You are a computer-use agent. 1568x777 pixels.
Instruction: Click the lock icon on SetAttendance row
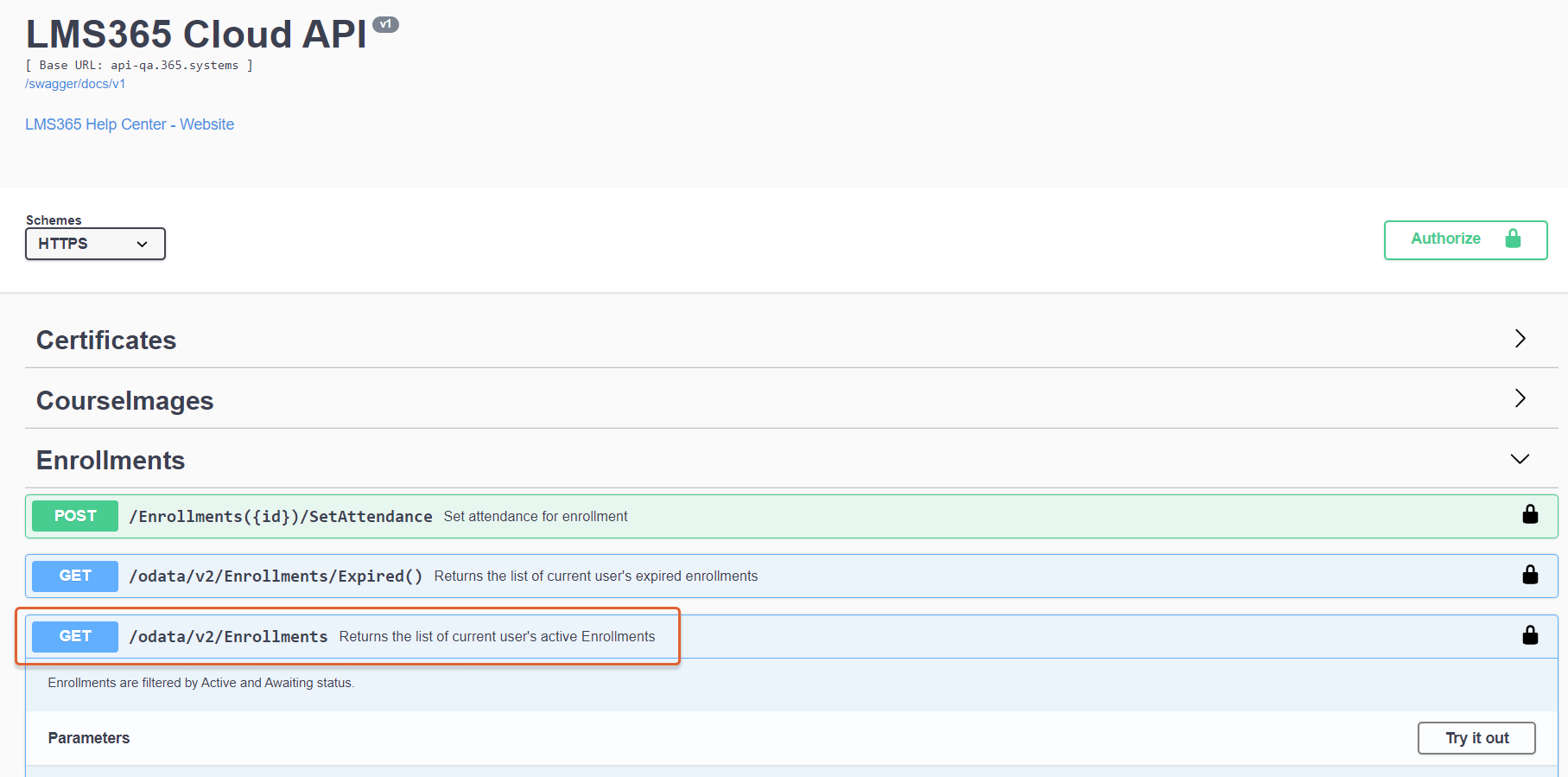tap(1530, 514)
